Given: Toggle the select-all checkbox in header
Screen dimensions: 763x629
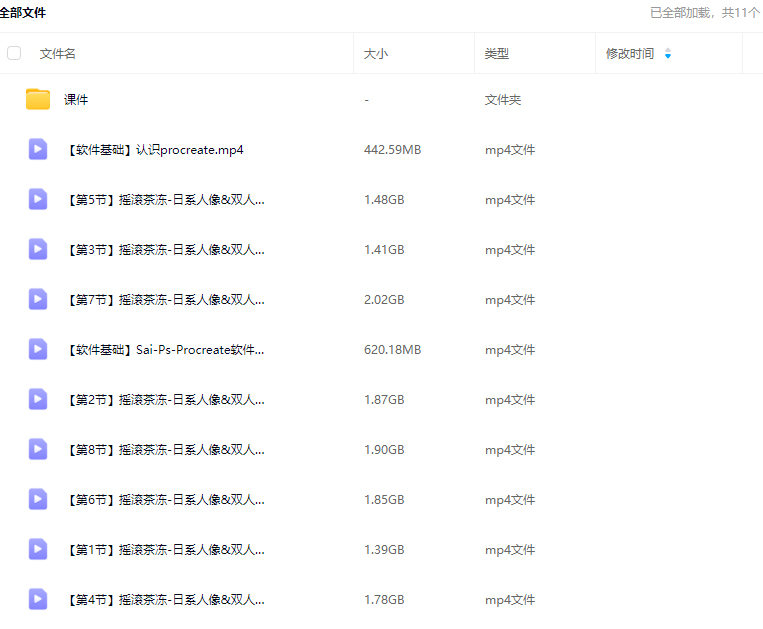Looking at the screenshot, I should coord(14,53).
